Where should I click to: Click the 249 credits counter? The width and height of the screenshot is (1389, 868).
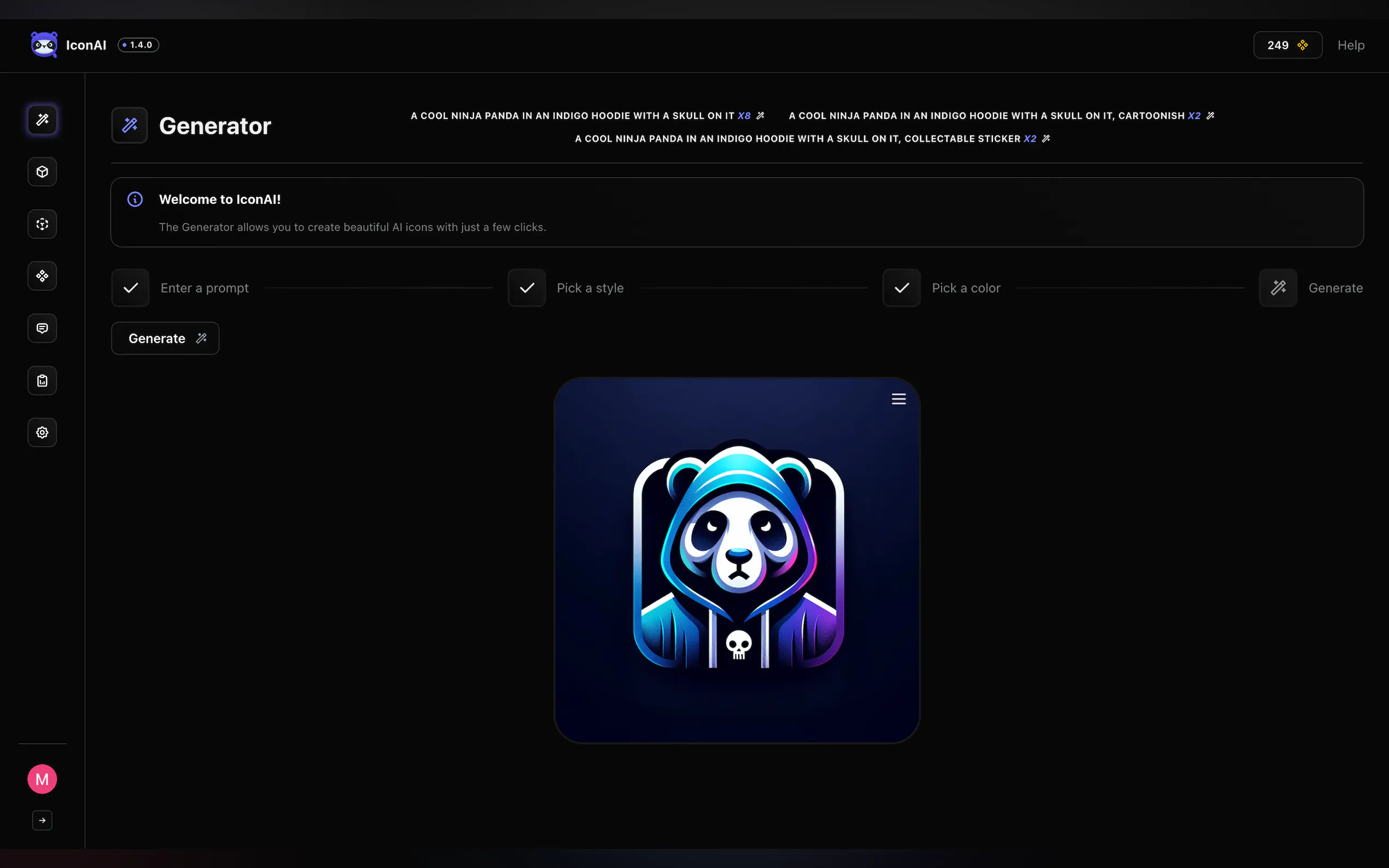click(1287, 44)
